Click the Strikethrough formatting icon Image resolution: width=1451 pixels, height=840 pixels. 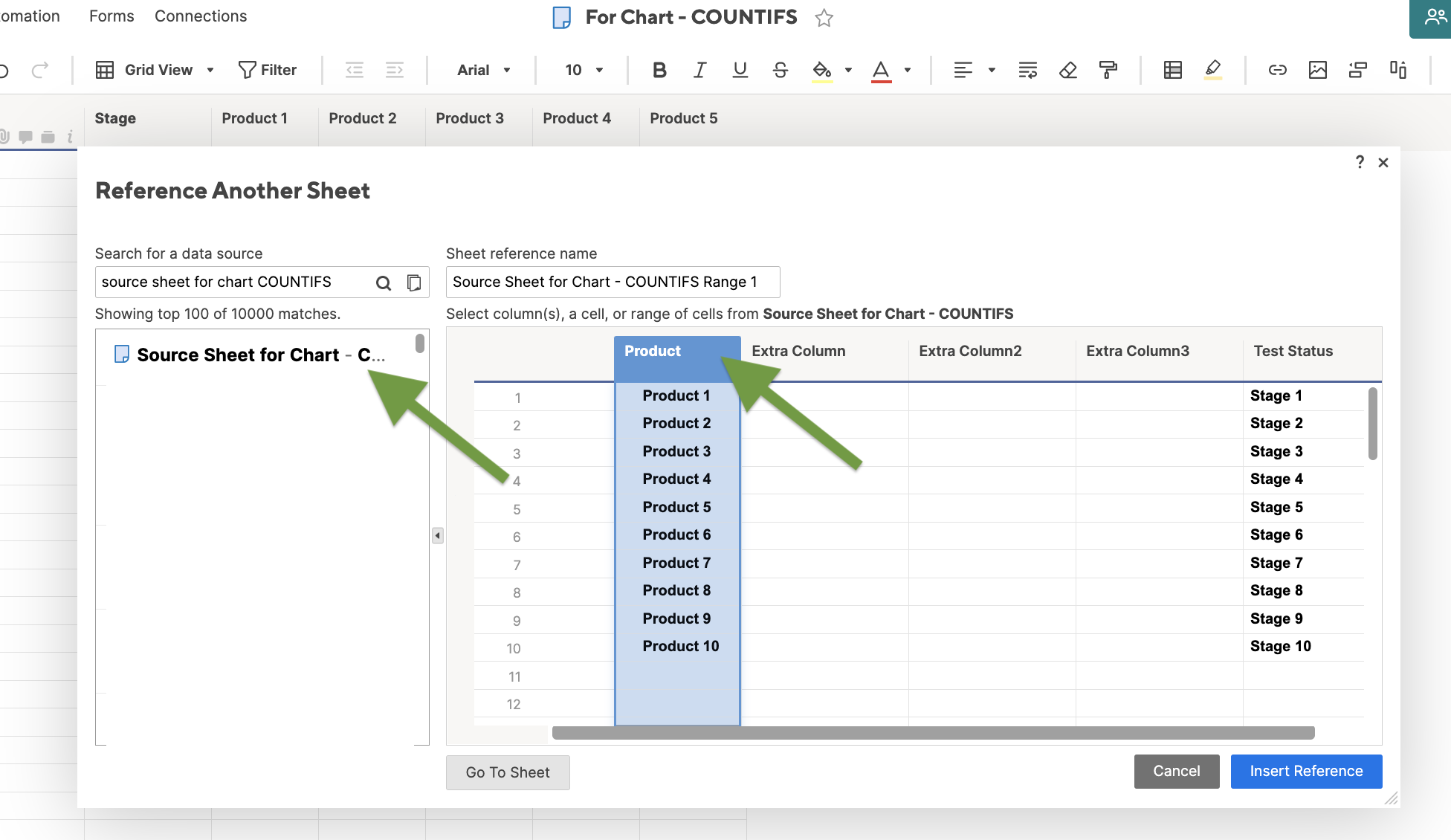(780, 69)
